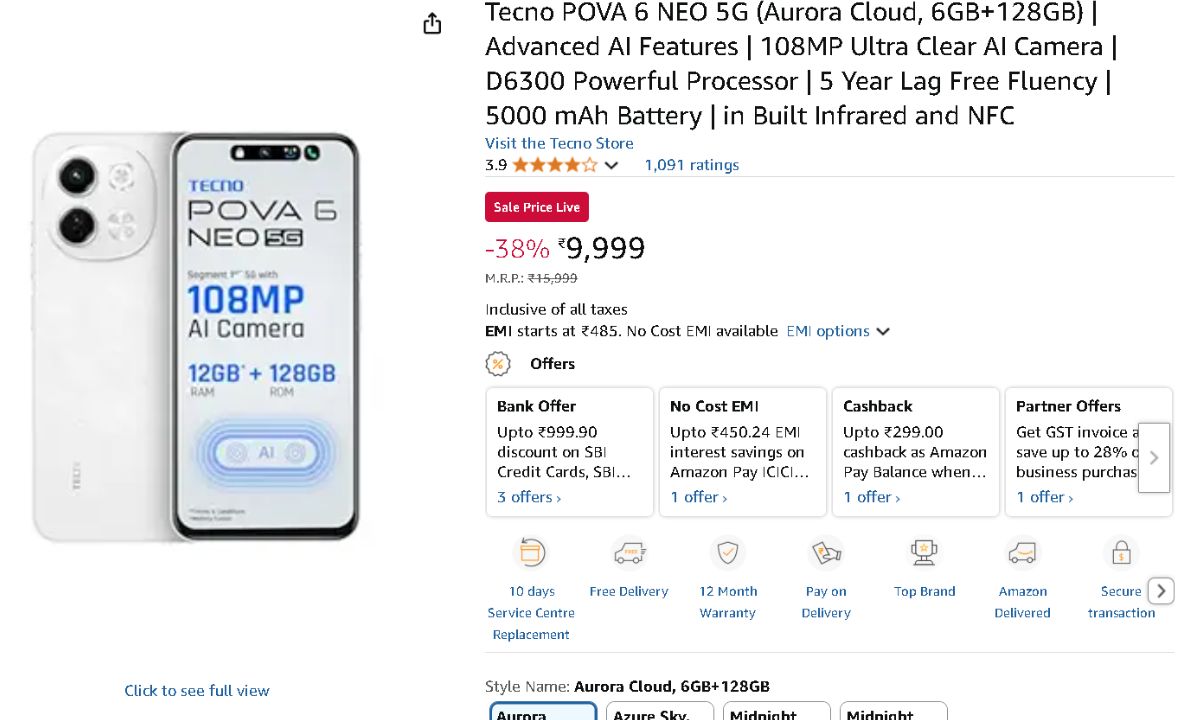
Task: Click the 10 days Service Centre Replacement icon
Action: 530,553
